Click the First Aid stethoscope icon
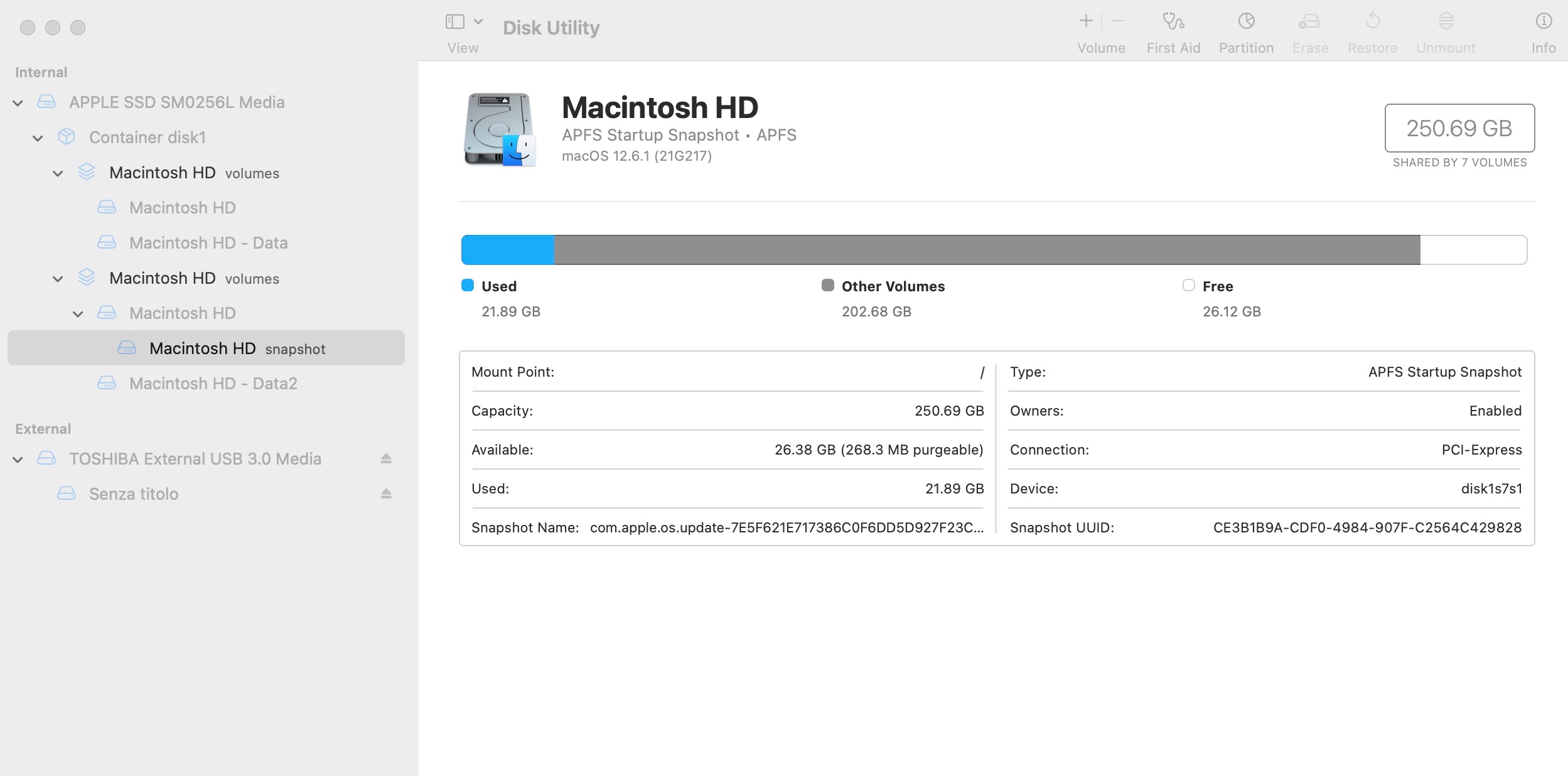Screen dimensions: 1568x776 [1173, 22]
